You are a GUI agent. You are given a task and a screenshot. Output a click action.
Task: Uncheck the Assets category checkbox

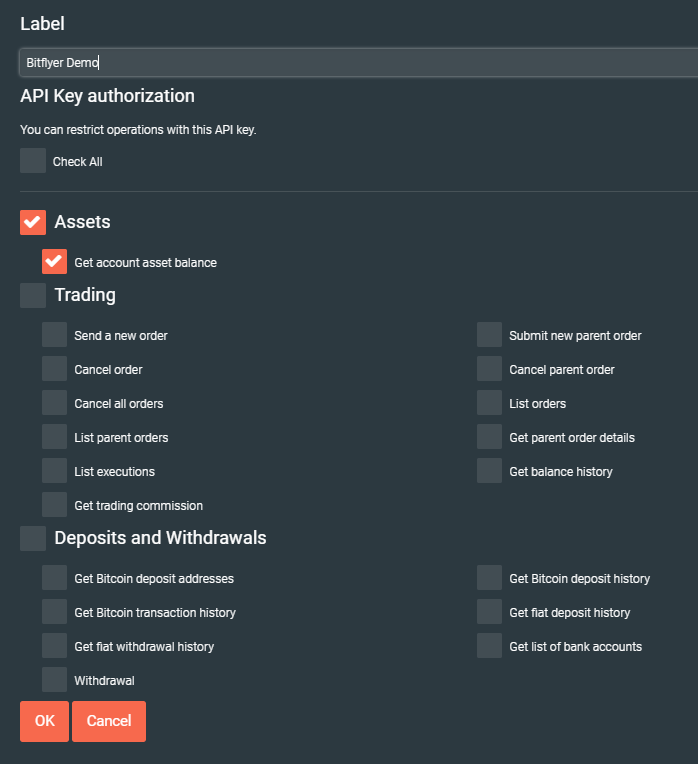click(x=33, y=222)
